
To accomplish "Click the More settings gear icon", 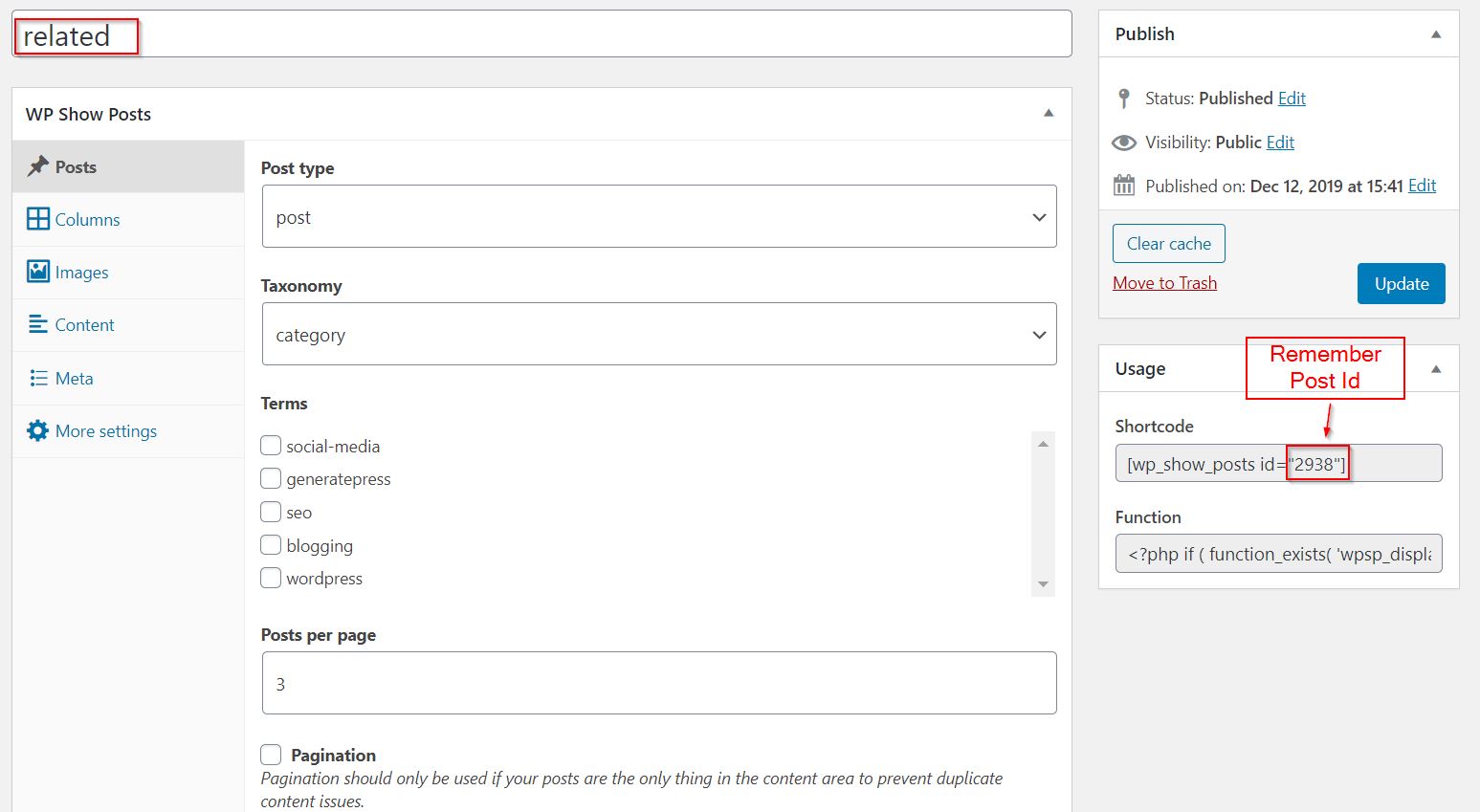I will click(x=37, y=430).
